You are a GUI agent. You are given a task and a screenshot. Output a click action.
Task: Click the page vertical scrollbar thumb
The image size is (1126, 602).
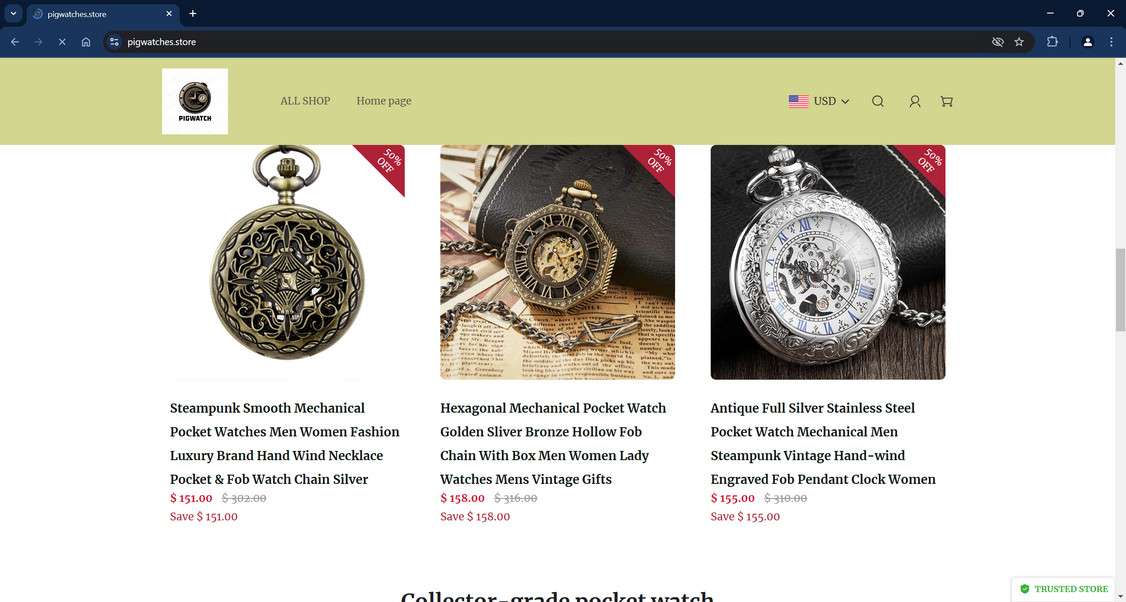point(1120,287)
